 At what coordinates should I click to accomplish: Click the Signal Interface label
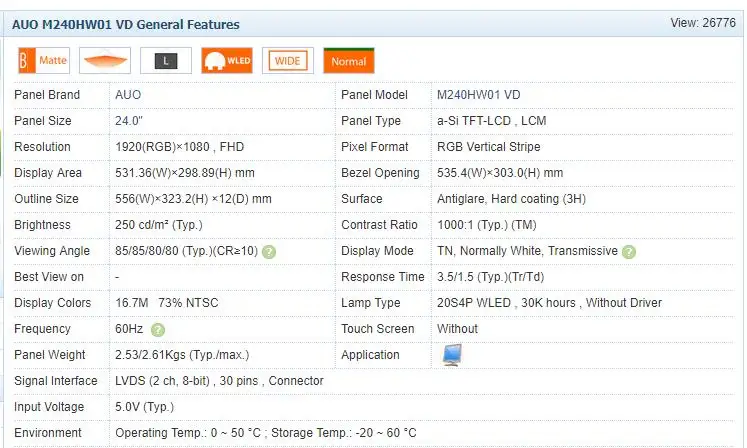55,381
